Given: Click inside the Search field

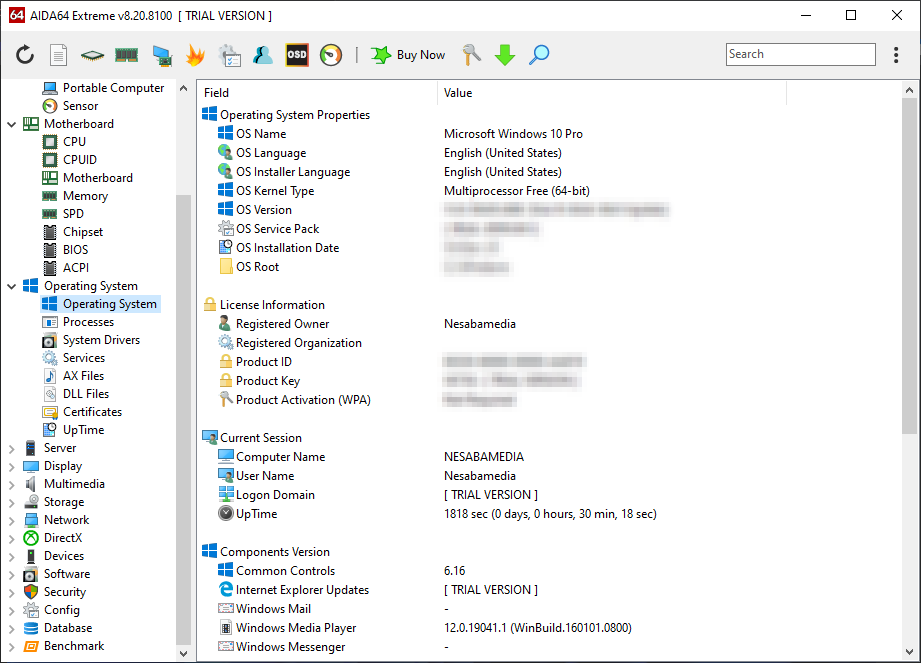Looking at the screenshot, I should click(800, 55).
